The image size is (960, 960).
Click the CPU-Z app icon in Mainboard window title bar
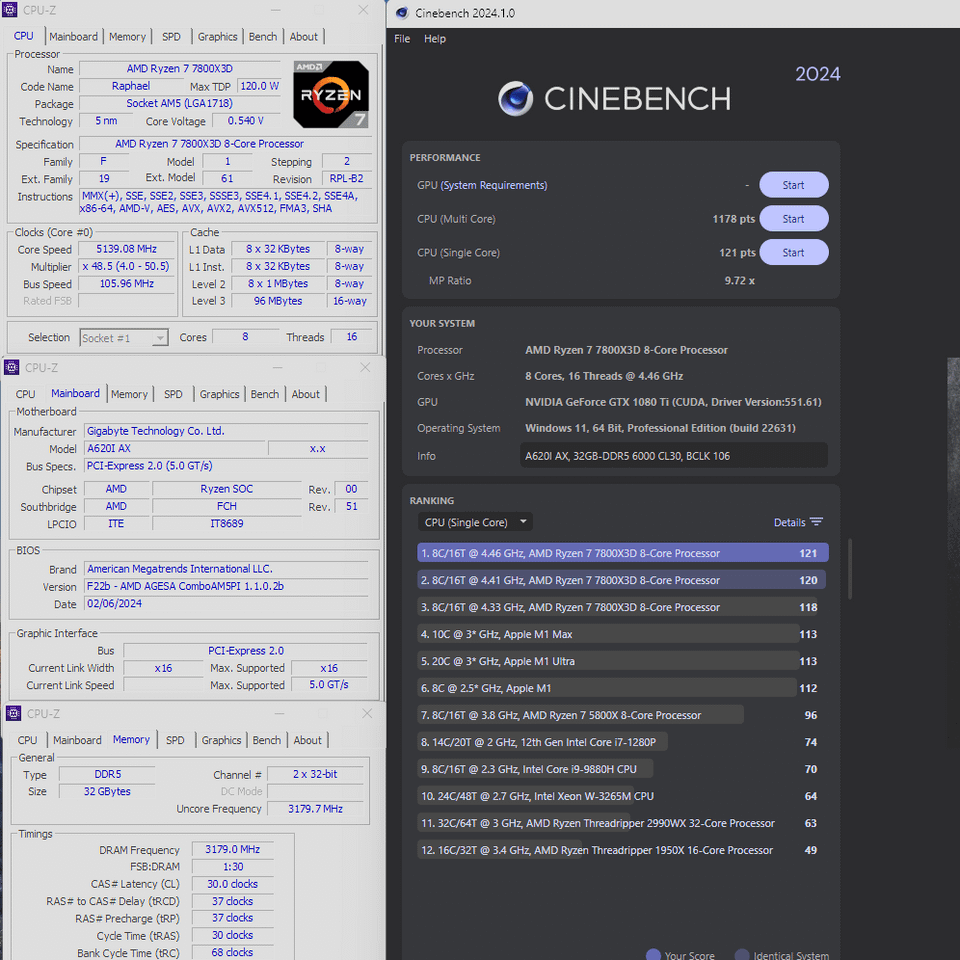[x=12, y=367]
